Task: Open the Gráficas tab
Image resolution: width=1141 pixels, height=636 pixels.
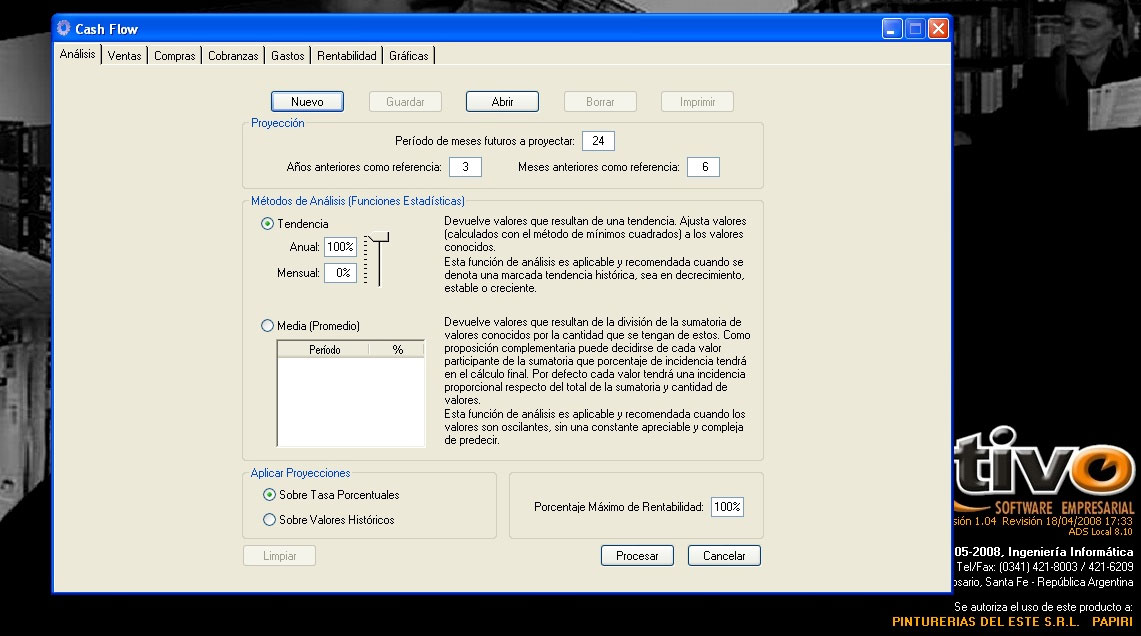Action: (x=408, y=56)
